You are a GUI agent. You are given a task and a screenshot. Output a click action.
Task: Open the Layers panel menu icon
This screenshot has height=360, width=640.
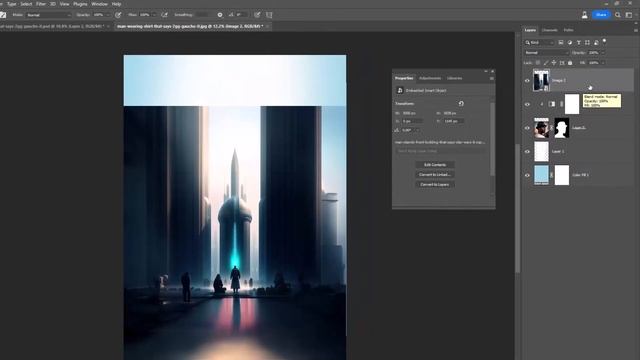point(636,30)
